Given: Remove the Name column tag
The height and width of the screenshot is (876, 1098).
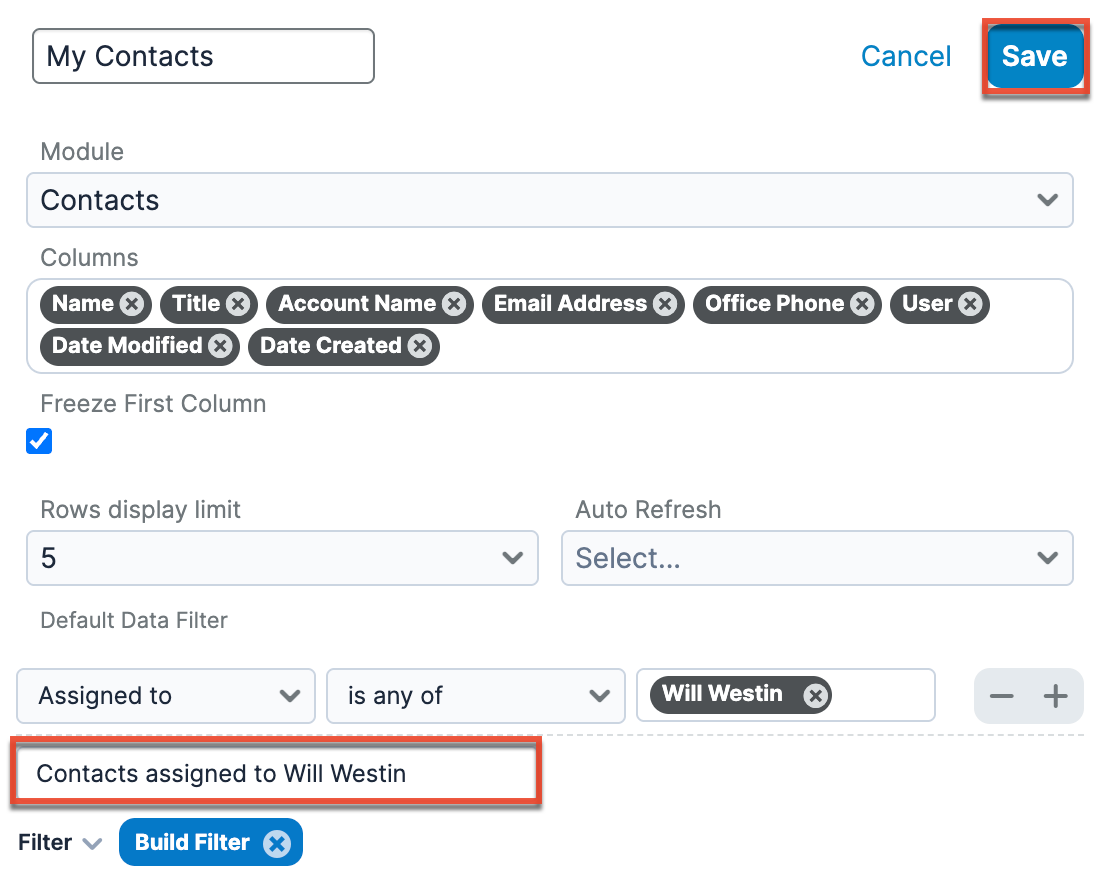Looking at the screenshot, I should point(131,304).
